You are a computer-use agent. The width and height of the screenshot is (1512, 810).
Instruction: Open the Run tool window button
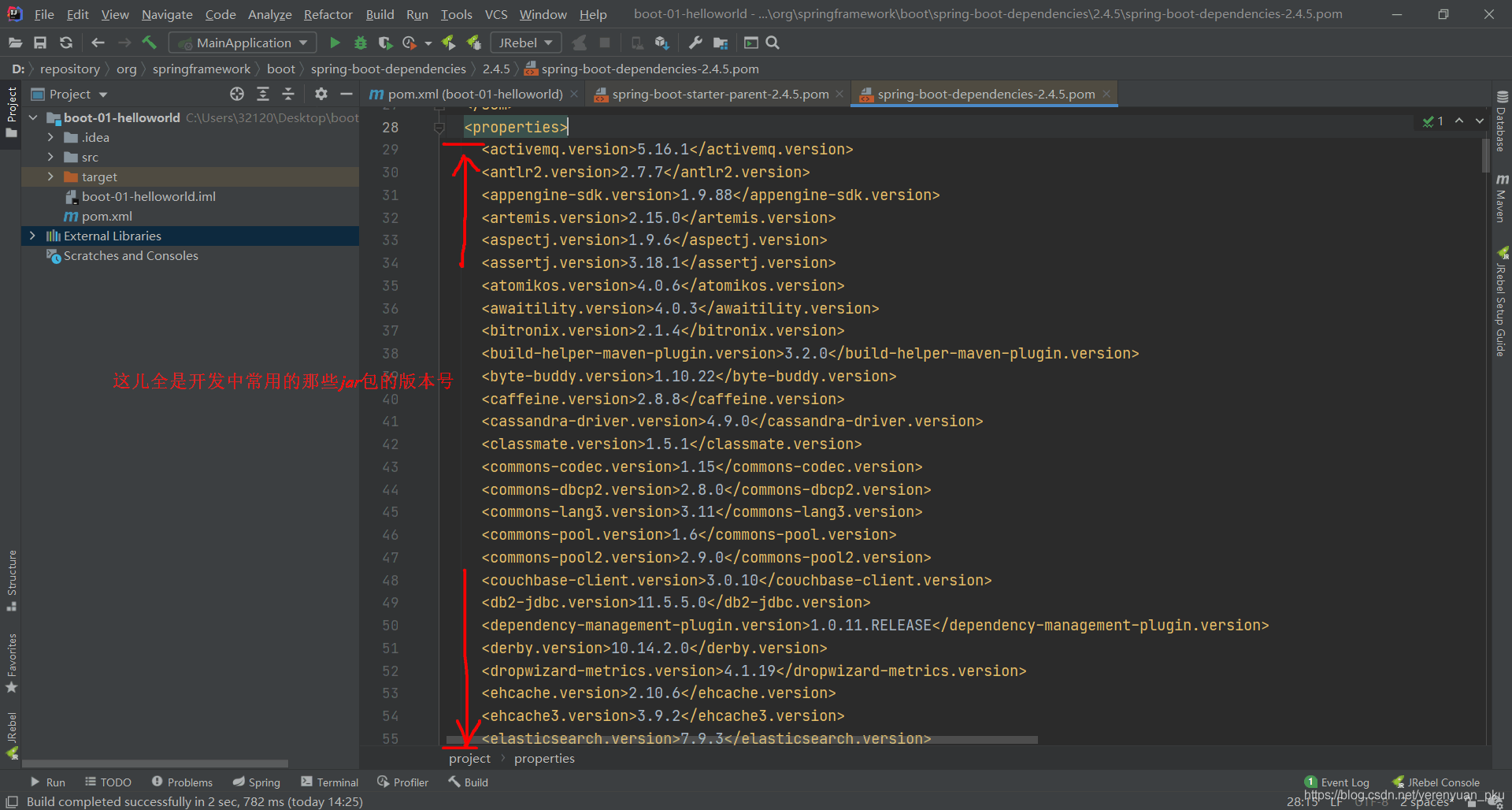pyautogui.click(x=47, y=782)
